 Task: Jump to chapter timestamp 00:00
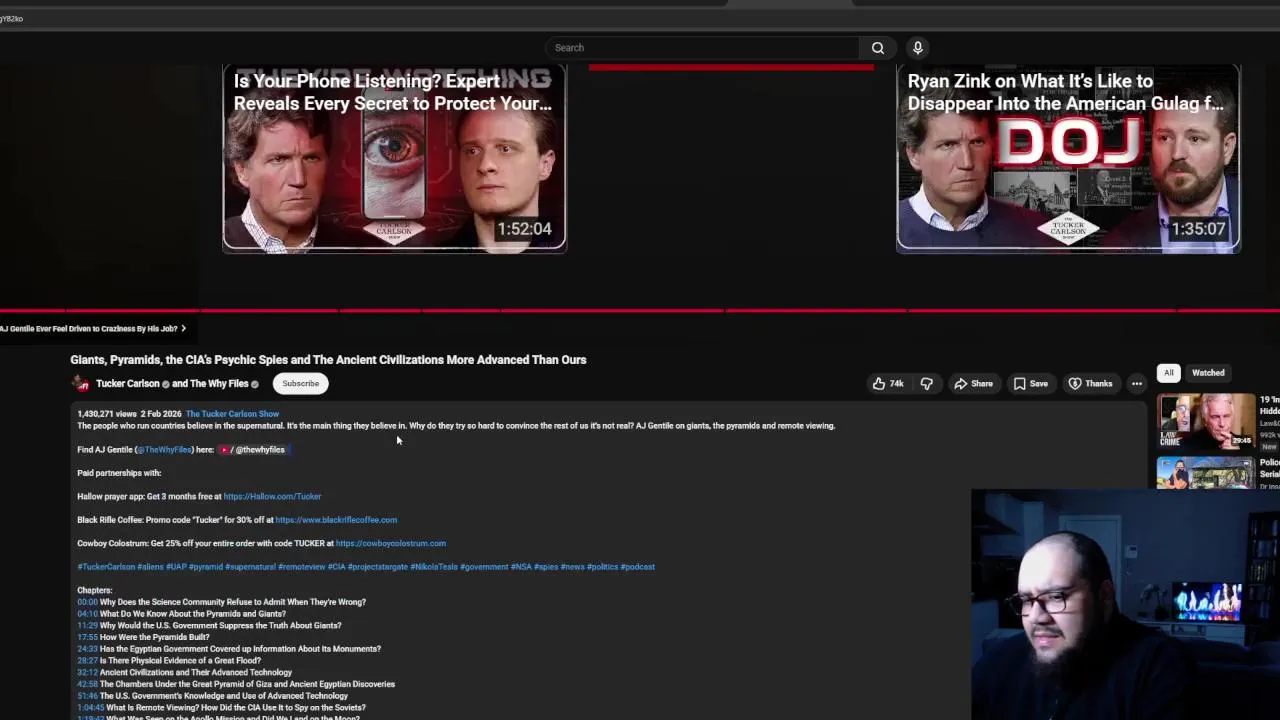pyautogui.click(x=87, y=602)
